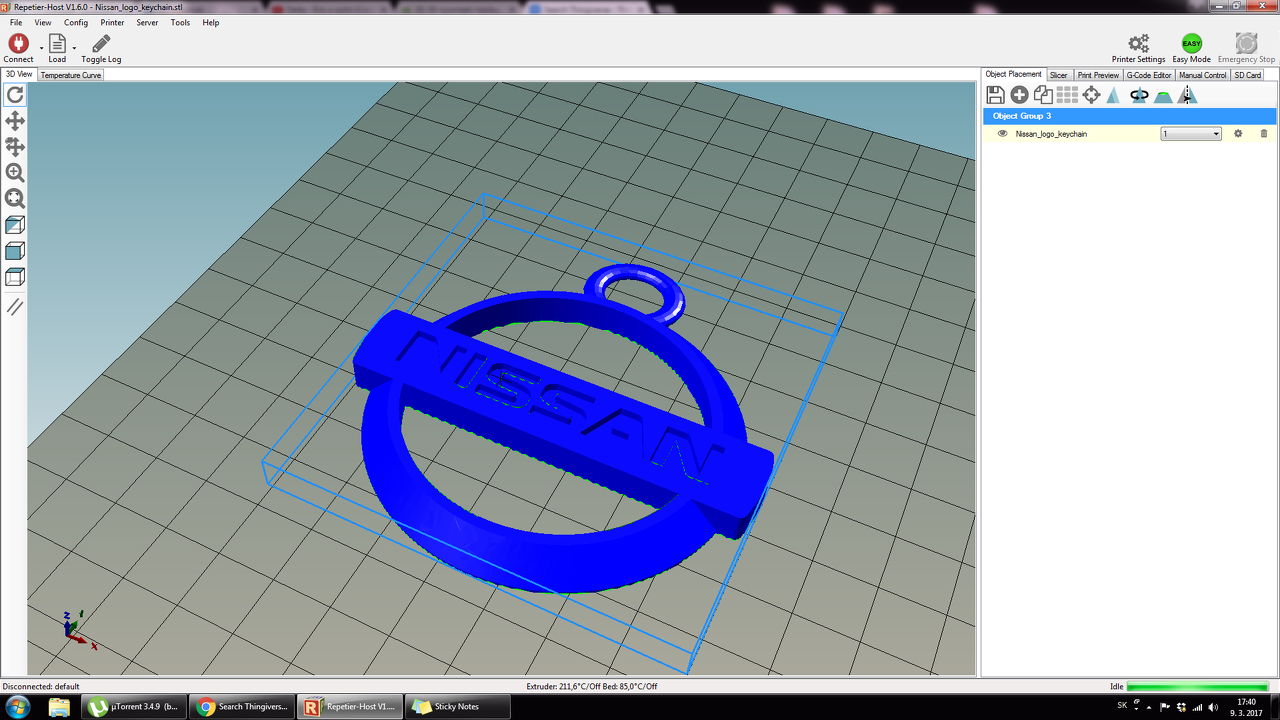Click the volume speaker tray icon

(1214, 707)
